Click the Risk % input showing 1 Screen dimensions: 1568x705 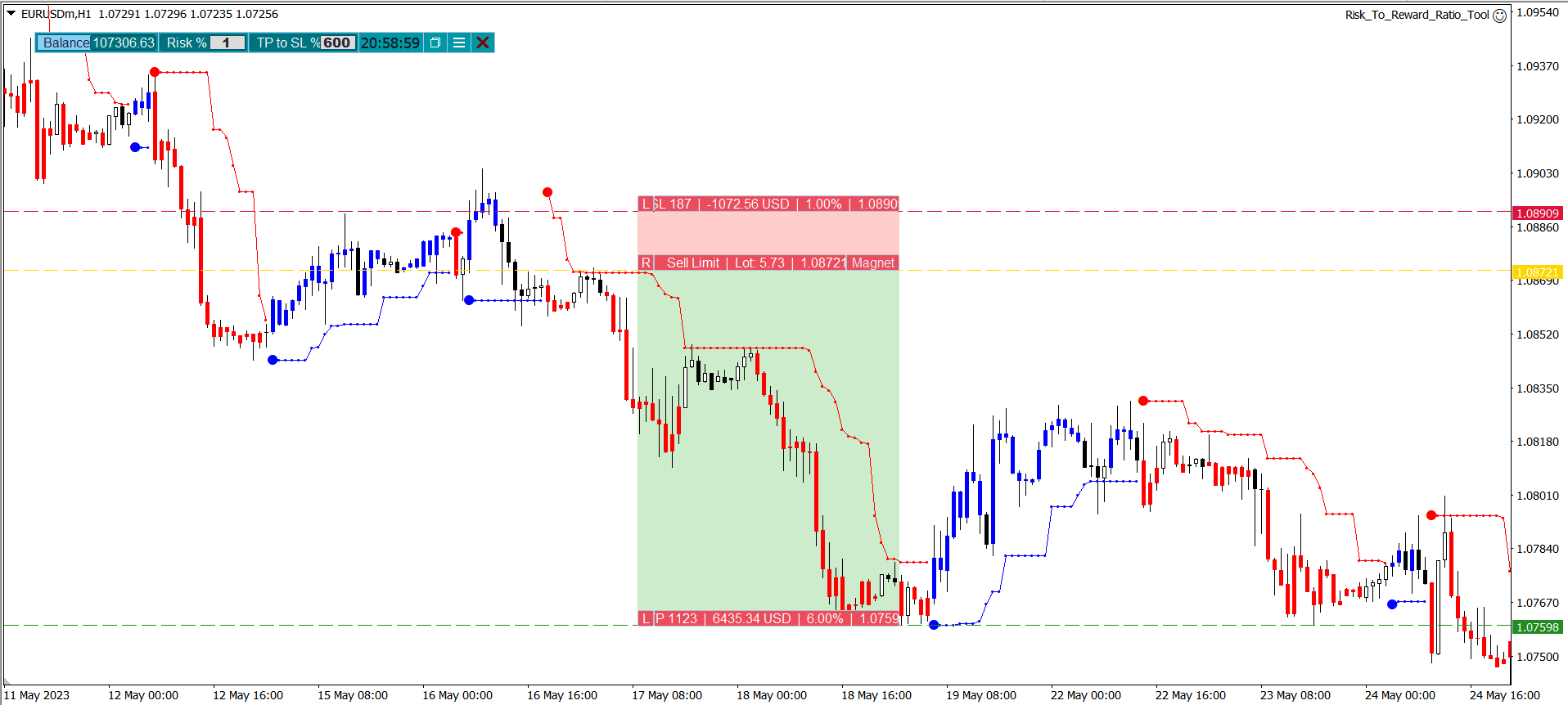pyautogui.click(x=227, y=43)
